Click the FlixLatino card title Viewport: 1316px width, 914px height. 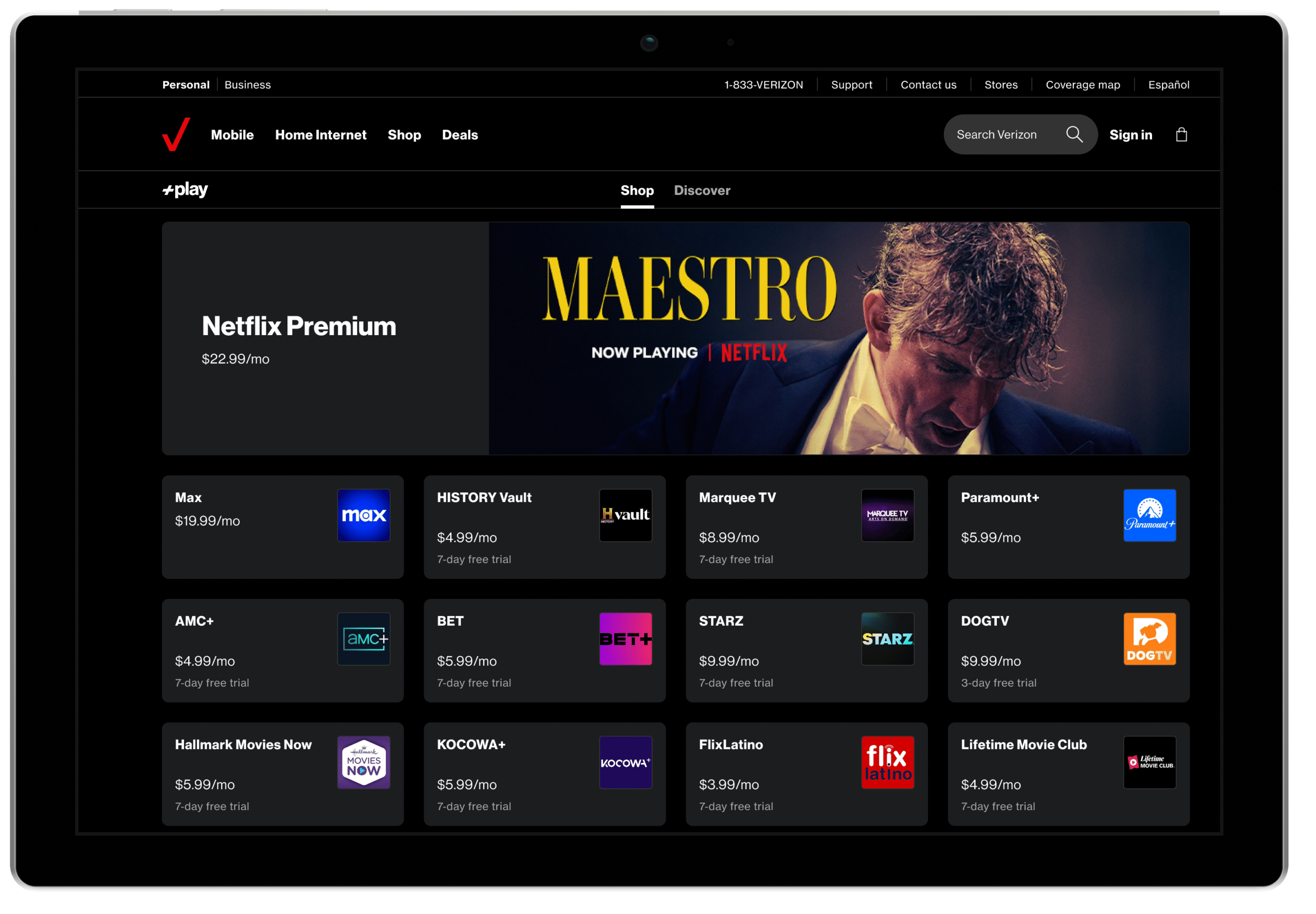(x=730, y=744)
